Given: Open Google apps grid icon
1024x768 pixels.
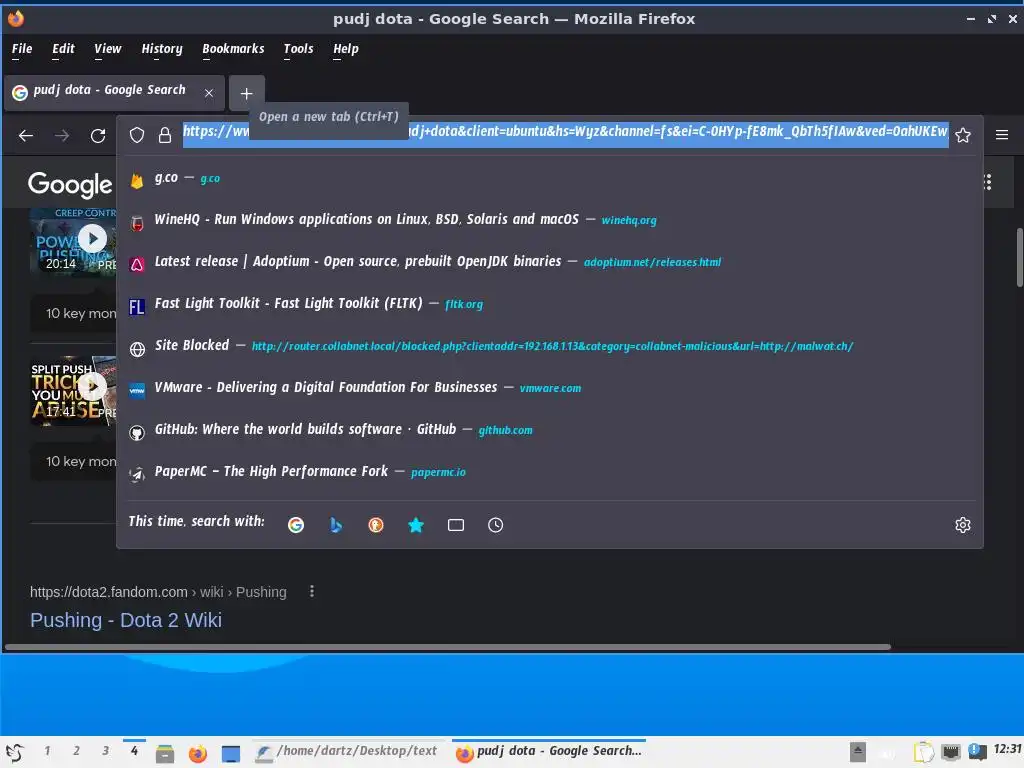Looking at the screenshot, I should click(988, 182).
